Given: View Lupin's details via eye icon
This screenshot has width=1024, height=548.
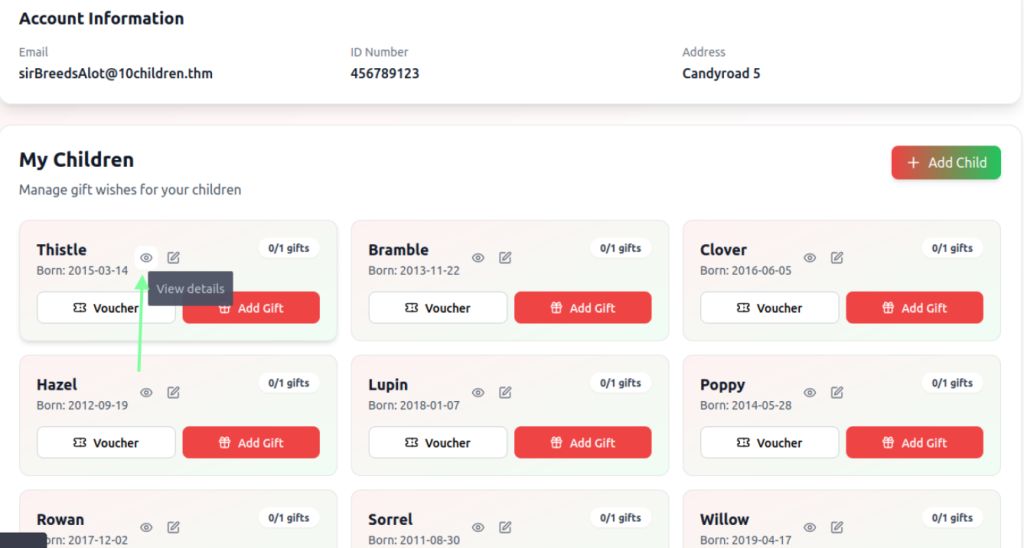Looking at the screenshot, I should tap(478, 393).
